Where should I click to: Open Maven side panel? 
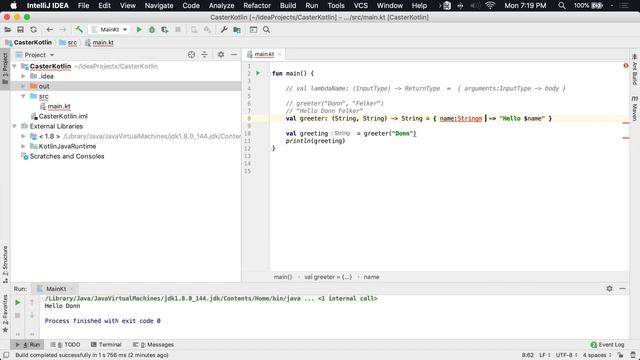635,109
